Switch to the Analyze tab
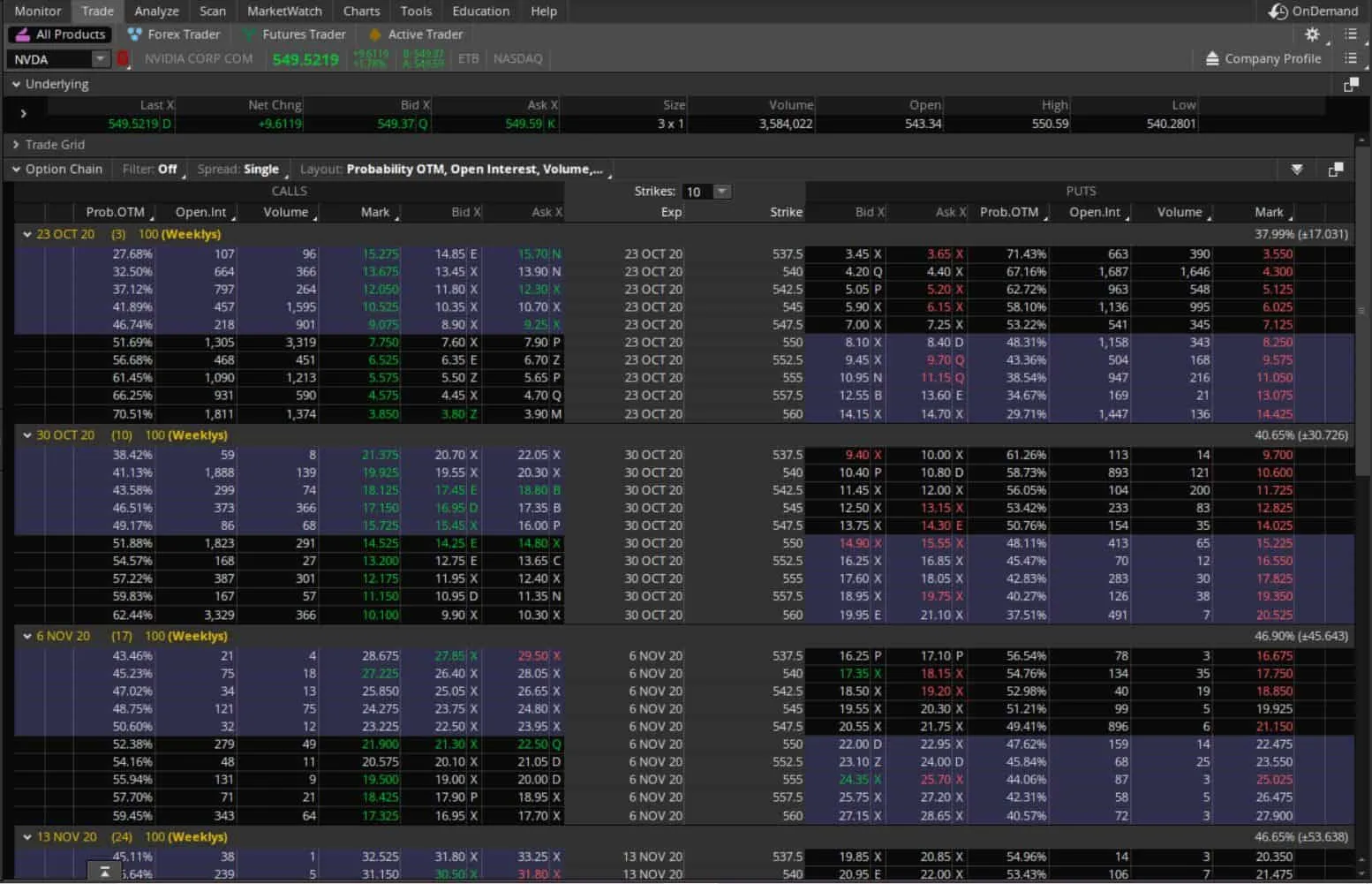 [156, 11]
